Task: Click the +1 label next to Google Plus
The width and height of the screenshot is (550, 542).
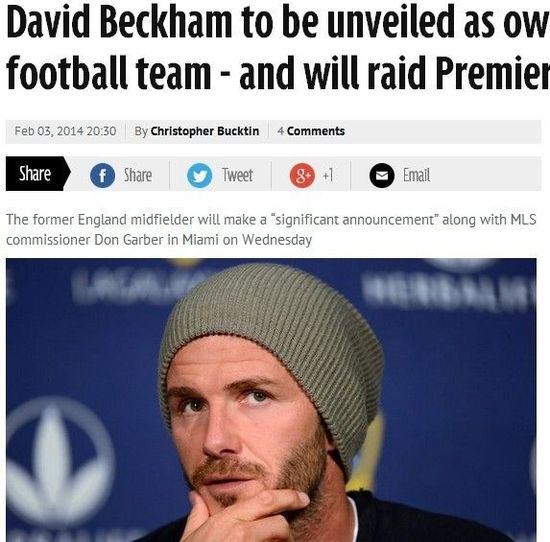Action: (x=328, y=175)
